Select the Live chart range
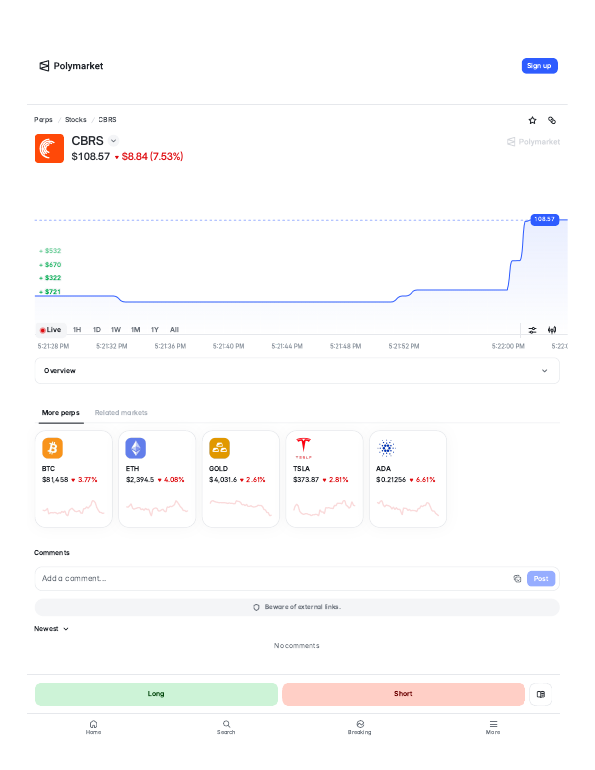Image resolution: width=595 pixels, height=770 pixels. pyautogui.click(x=51, y=330)
